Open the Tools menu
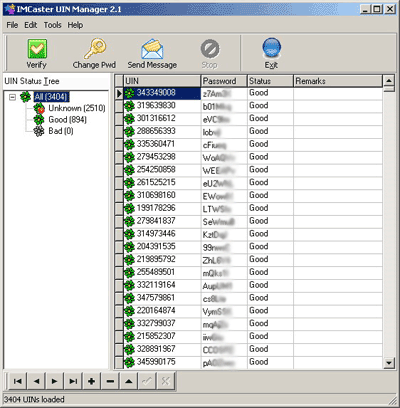 (52, 25)
